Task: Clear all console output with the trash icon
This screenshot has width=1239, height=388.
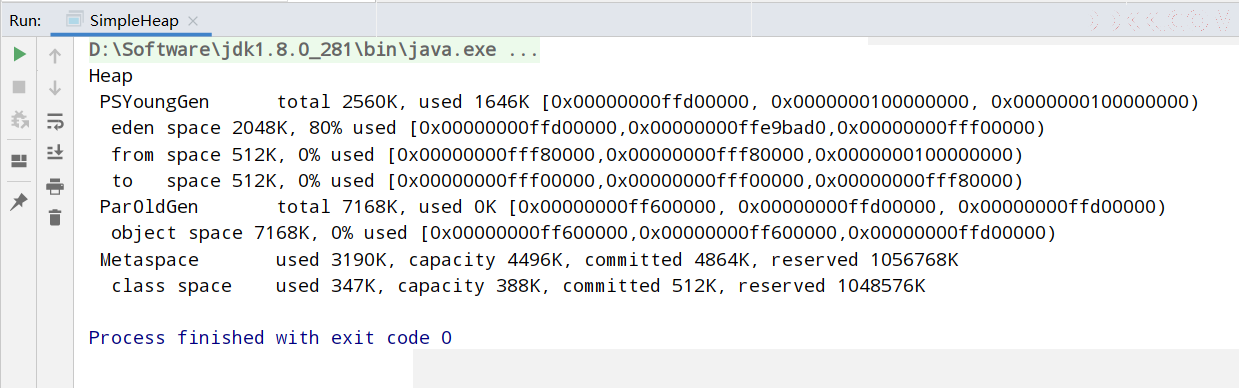Action: [x=55, y=217]
